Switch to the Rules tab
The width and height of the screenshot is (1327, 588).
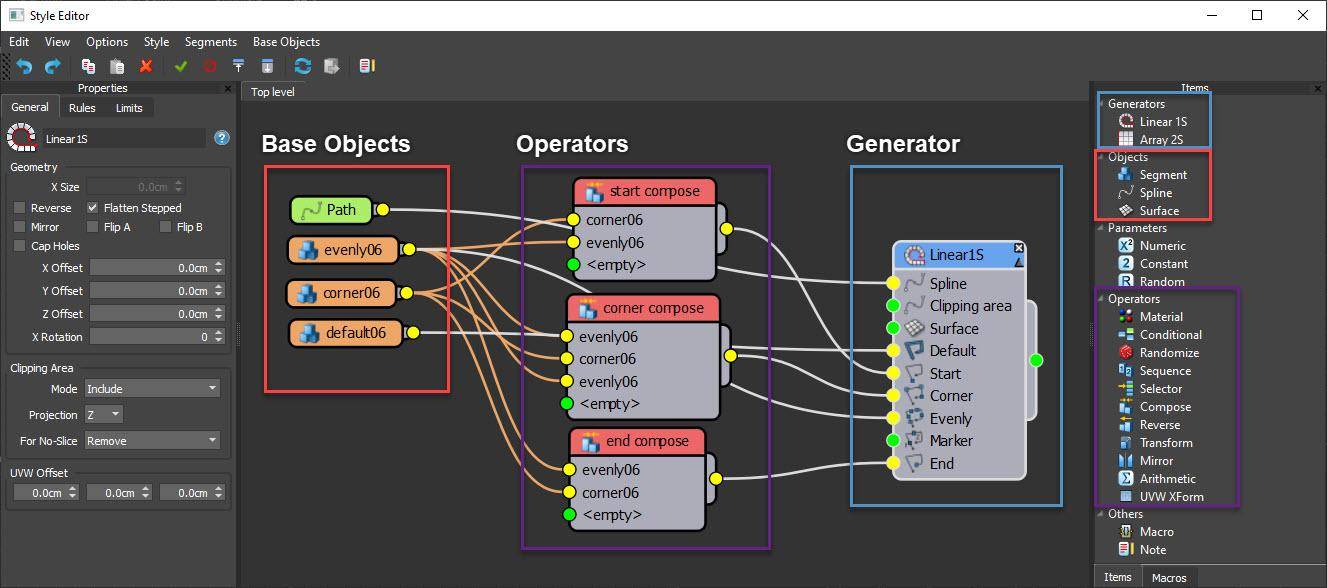point(82,107)
